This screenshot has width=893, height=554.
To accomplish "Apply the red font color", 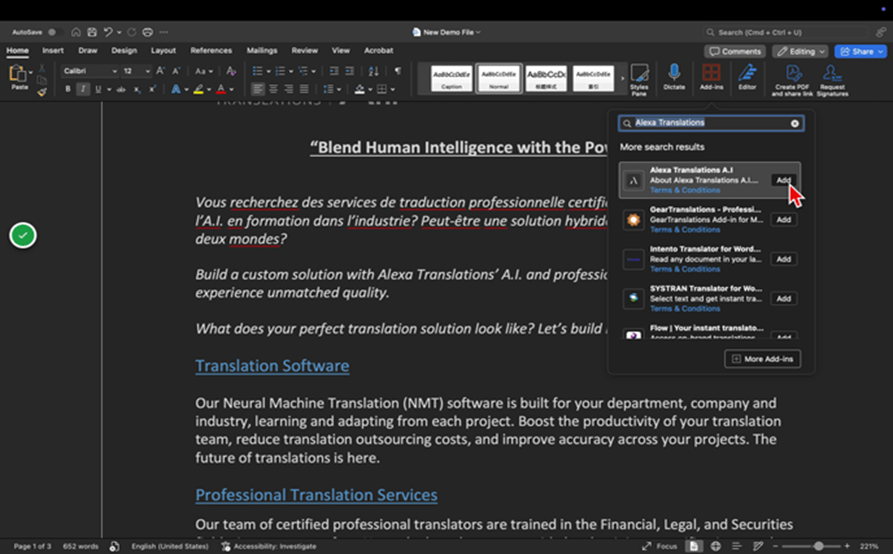I will pos(221,89).
